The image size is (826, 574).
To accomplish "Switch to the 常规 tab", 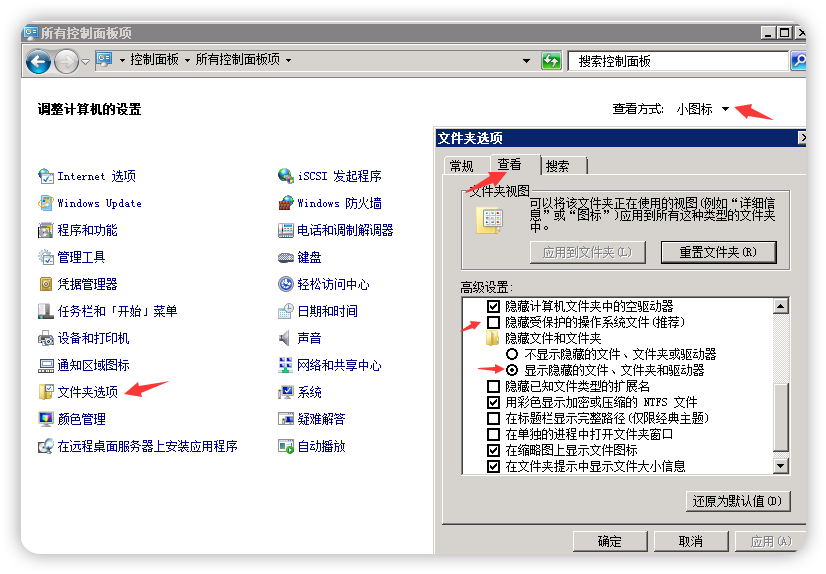I will click(x=462, y=166).
